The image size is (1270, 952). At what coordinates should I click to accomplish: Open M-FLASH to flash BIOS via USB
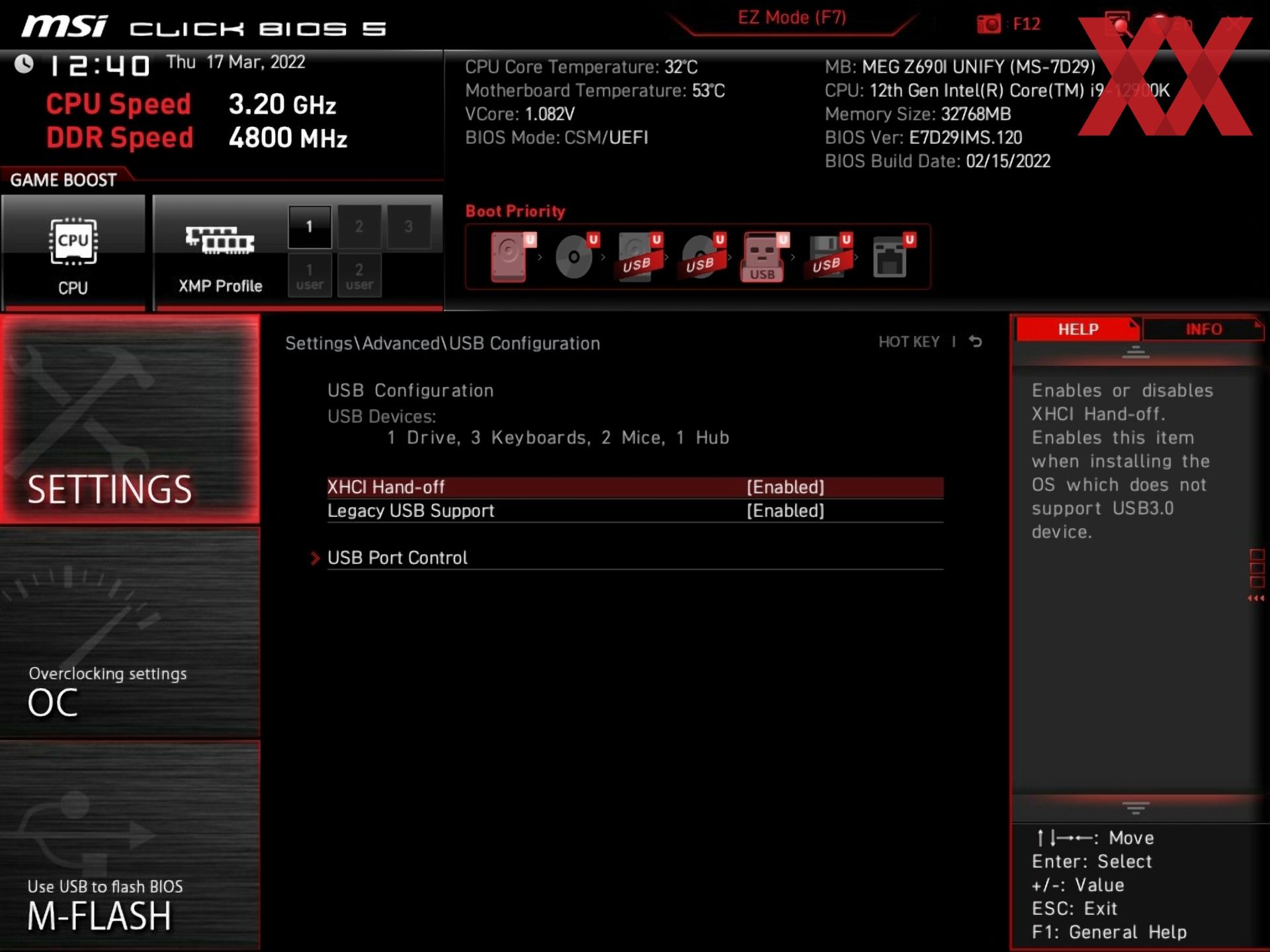[x=130, y=845]
